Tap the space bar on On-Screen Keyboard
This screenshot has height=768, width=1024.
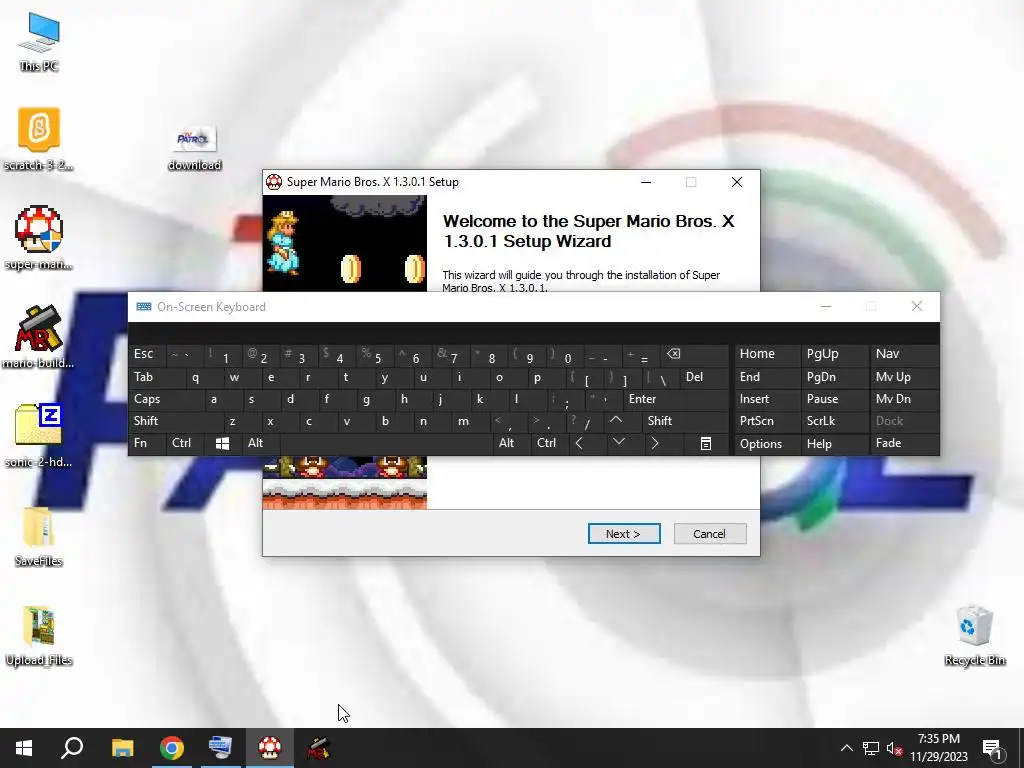[387, 443]
